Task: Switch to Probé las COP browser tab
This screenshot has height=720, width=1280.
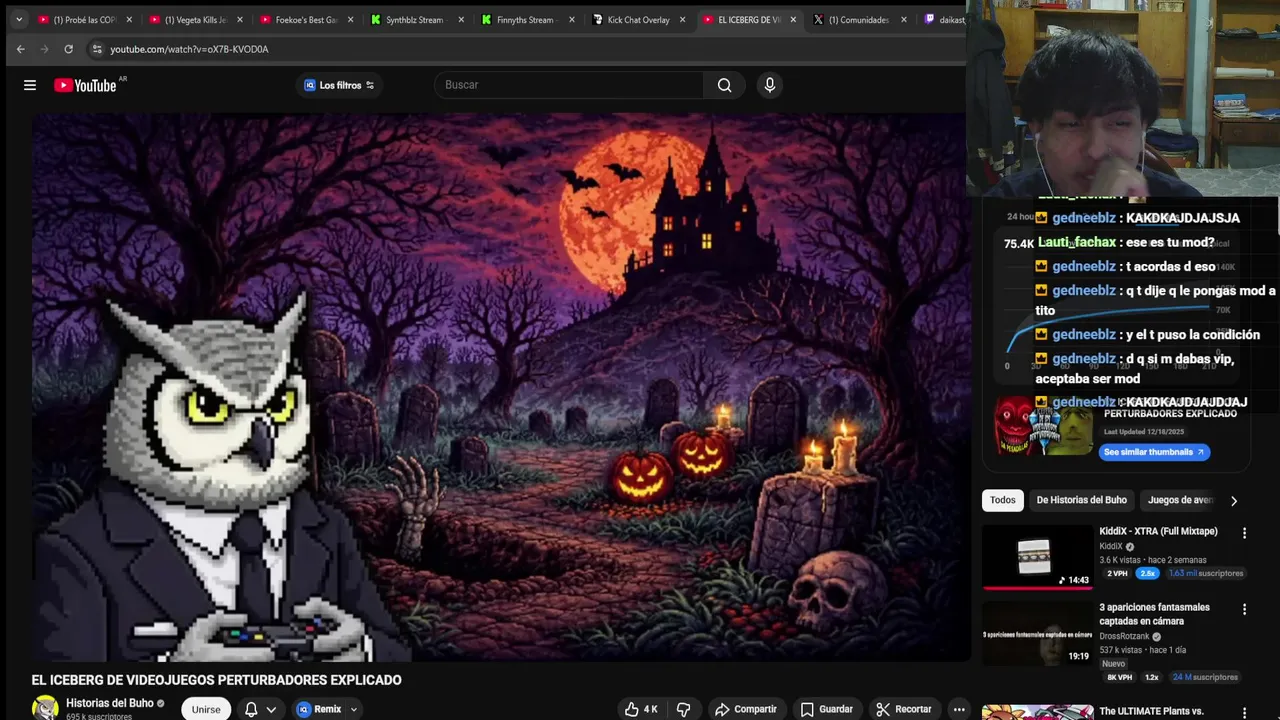Action: pos(85,19)
